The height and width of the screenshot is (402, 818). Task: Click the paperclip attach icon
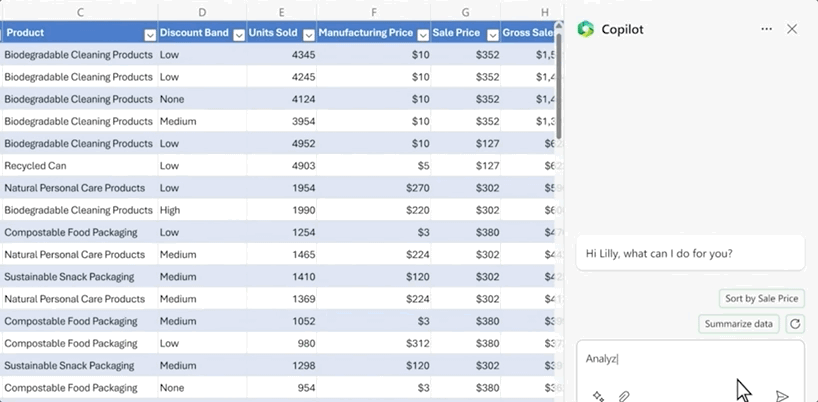tap(623, 396)
